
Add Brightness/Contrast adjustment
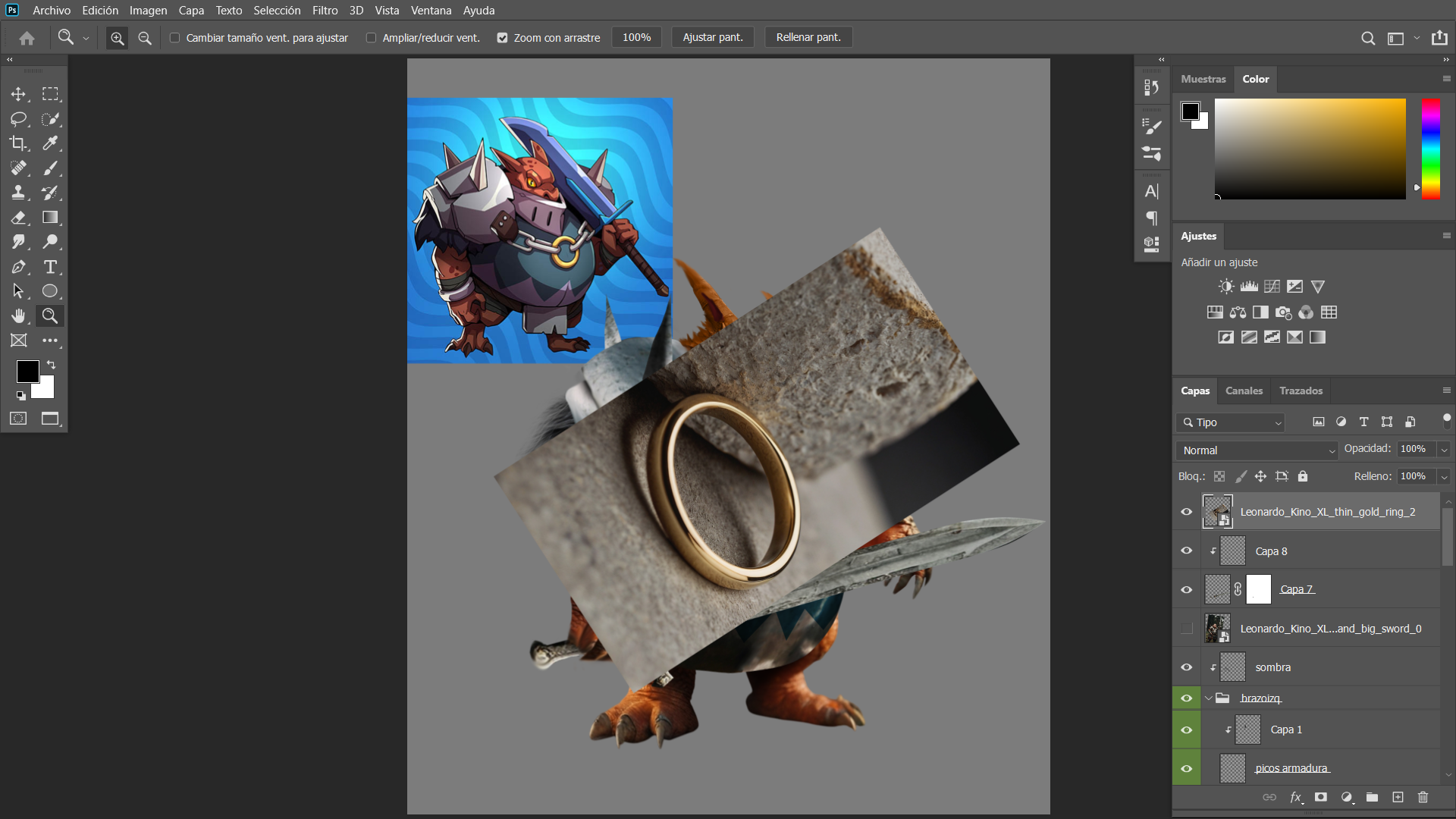1226,287
